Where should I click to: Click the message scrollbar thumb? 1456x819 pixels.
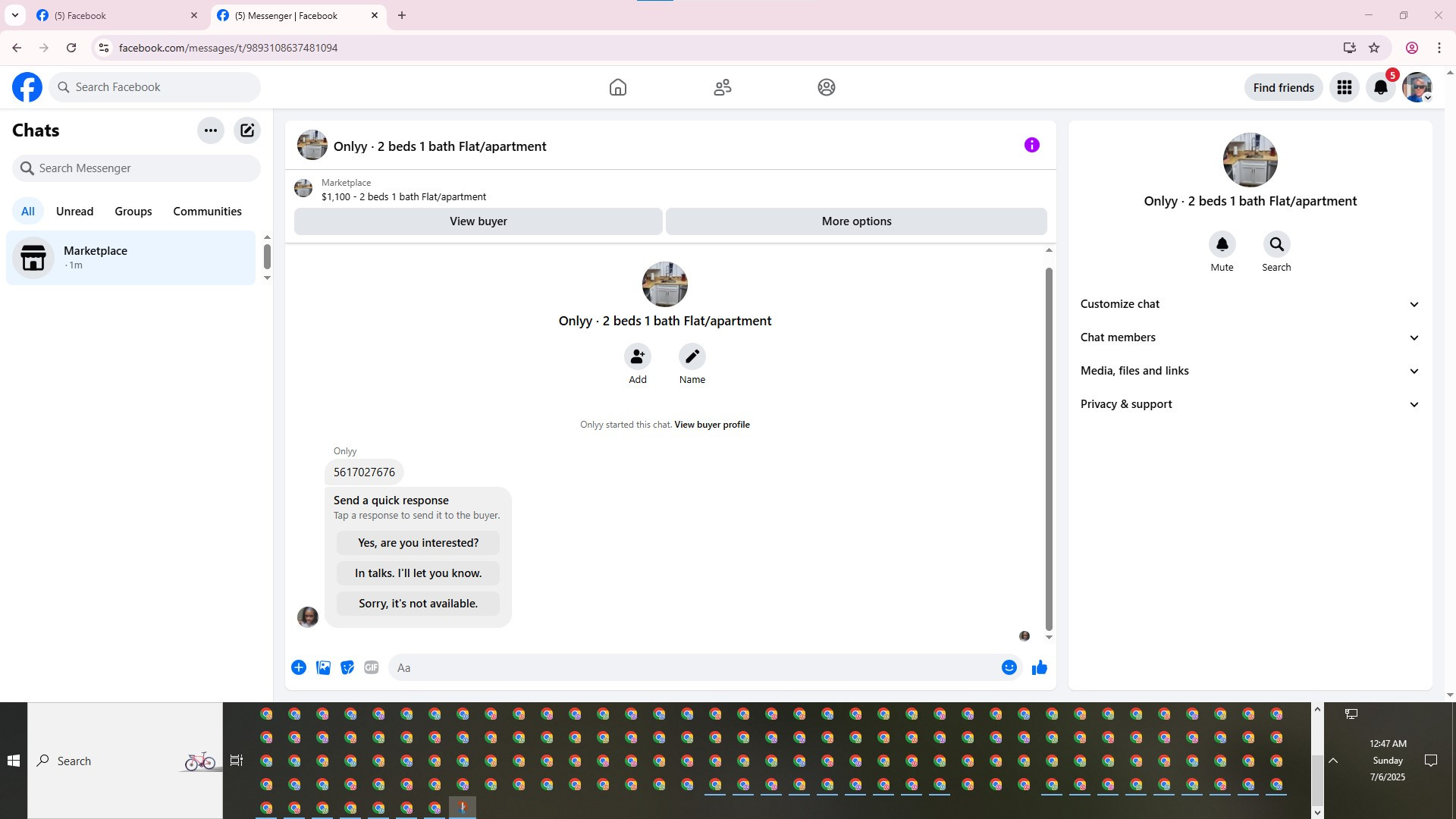click(x=1049, y=447)
